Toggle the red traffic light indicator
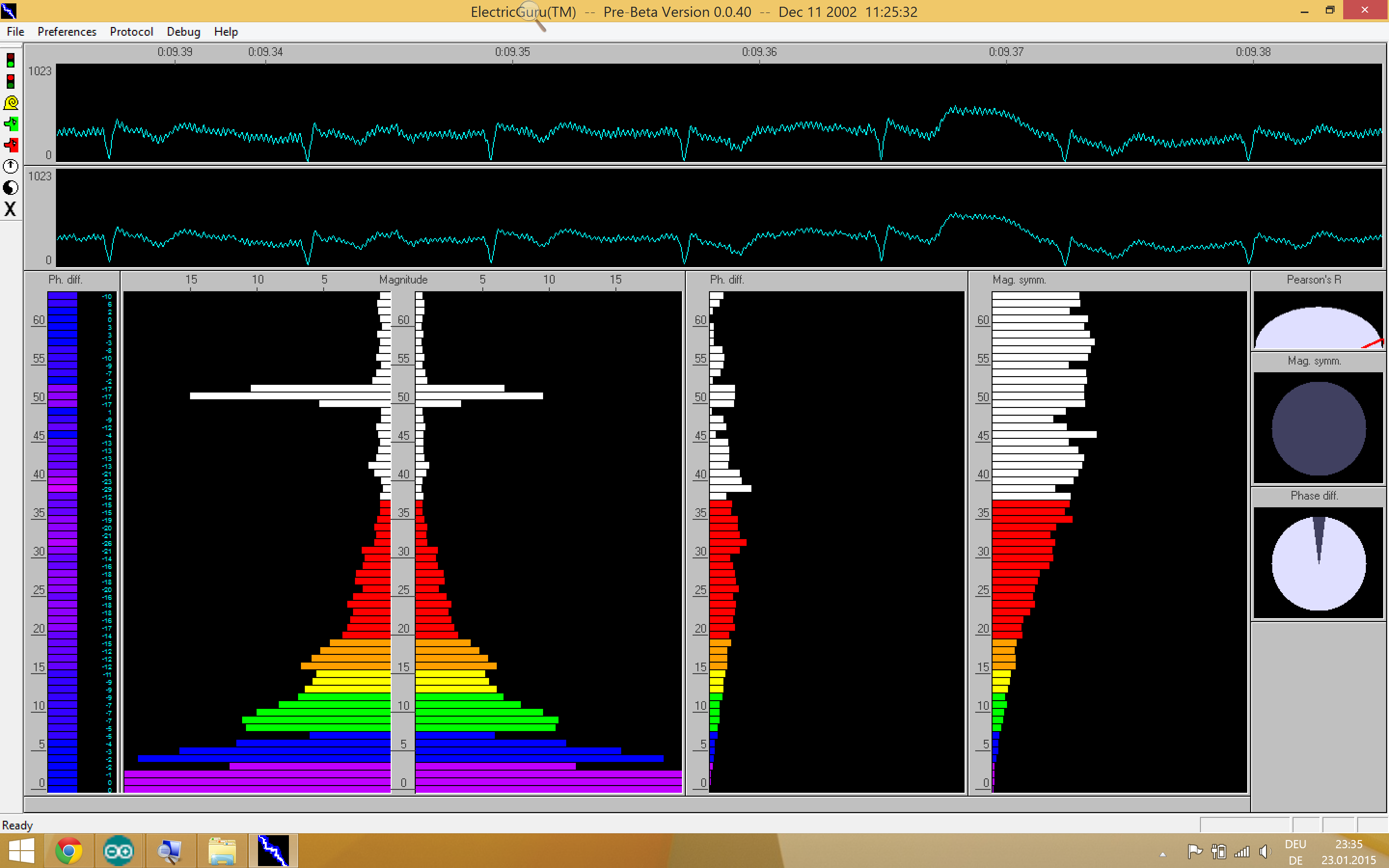 pos(10,81)
